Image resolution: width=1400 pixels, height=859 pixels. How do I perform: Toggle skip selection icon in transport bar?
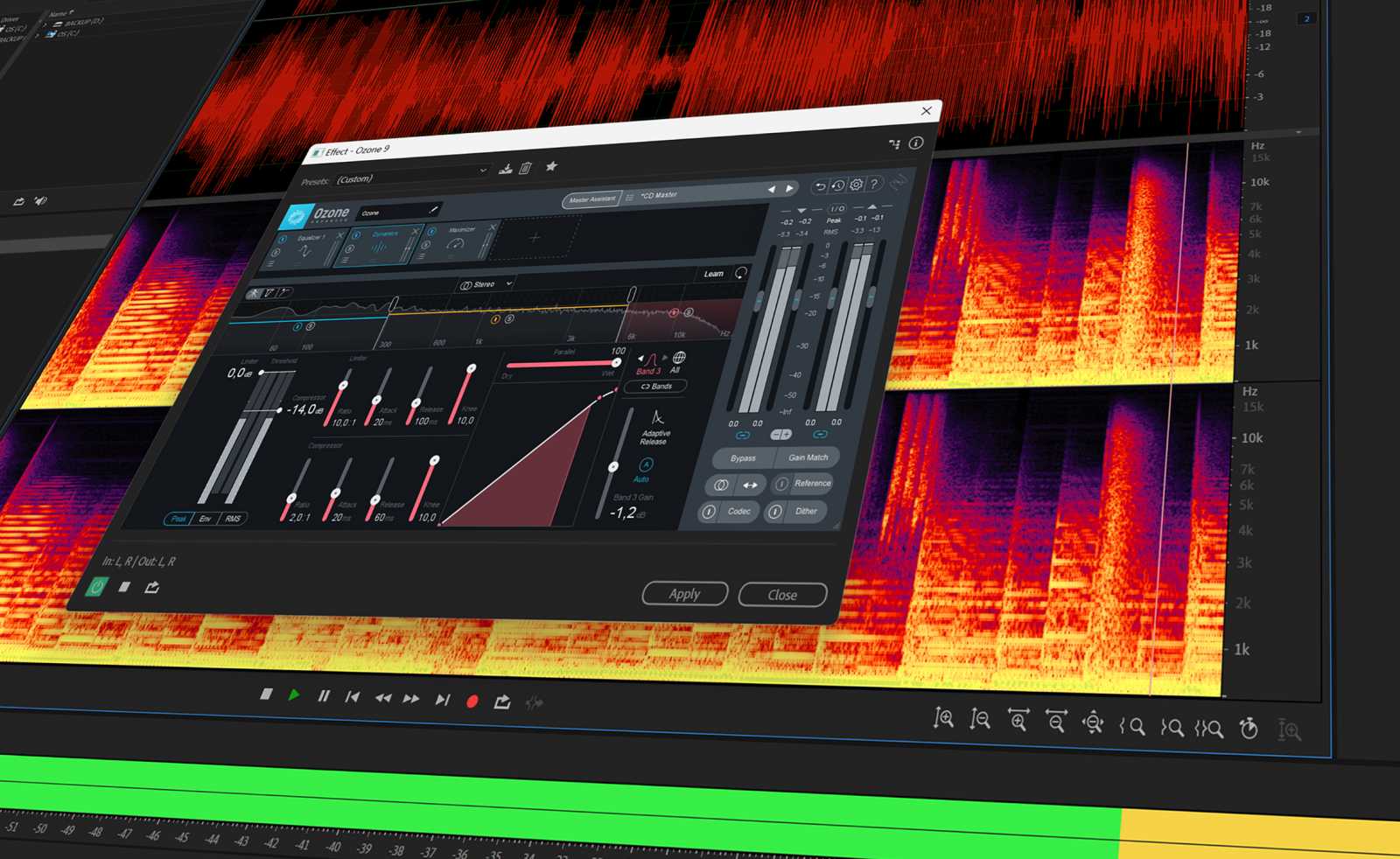pyautogui.click(x=534, y=702)
